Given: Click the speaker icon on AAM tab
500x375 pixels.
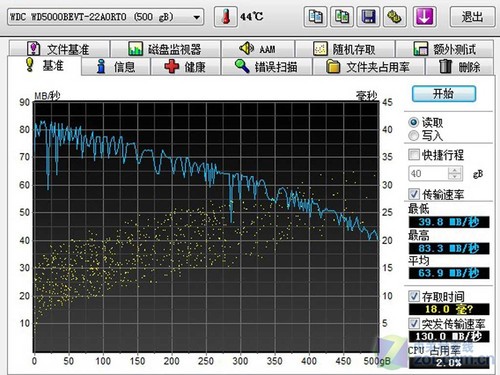Looking at the screenshot, I should [247, 48].
